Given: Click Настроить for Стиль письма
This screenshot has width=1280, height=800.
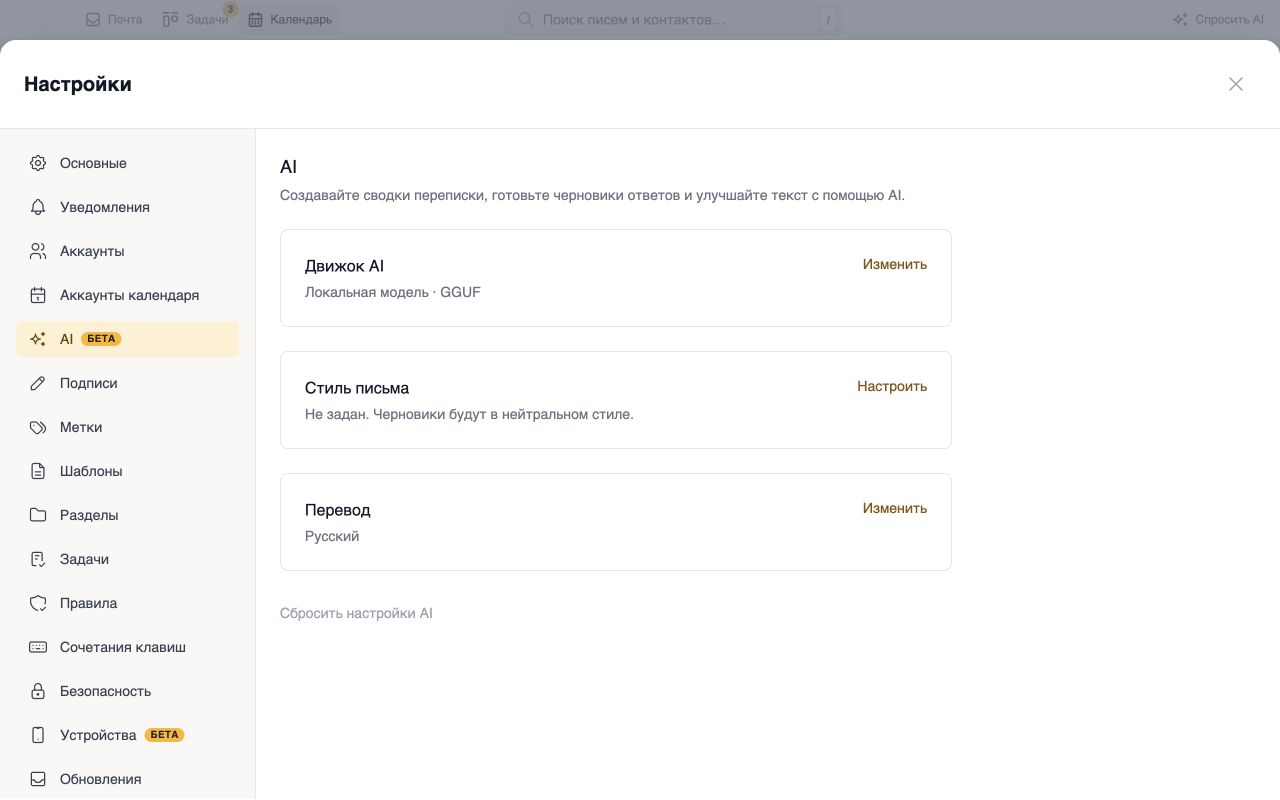Looking at the screenshot, I should click(x=892, y=386).
